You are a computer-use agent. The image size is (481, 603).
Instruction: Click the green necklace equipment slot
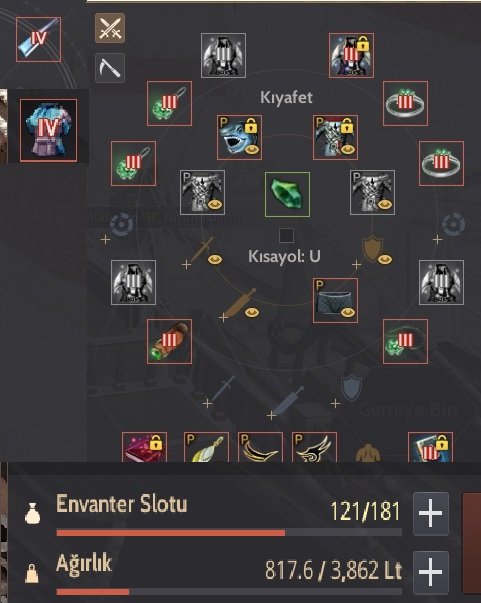(405, 341)
